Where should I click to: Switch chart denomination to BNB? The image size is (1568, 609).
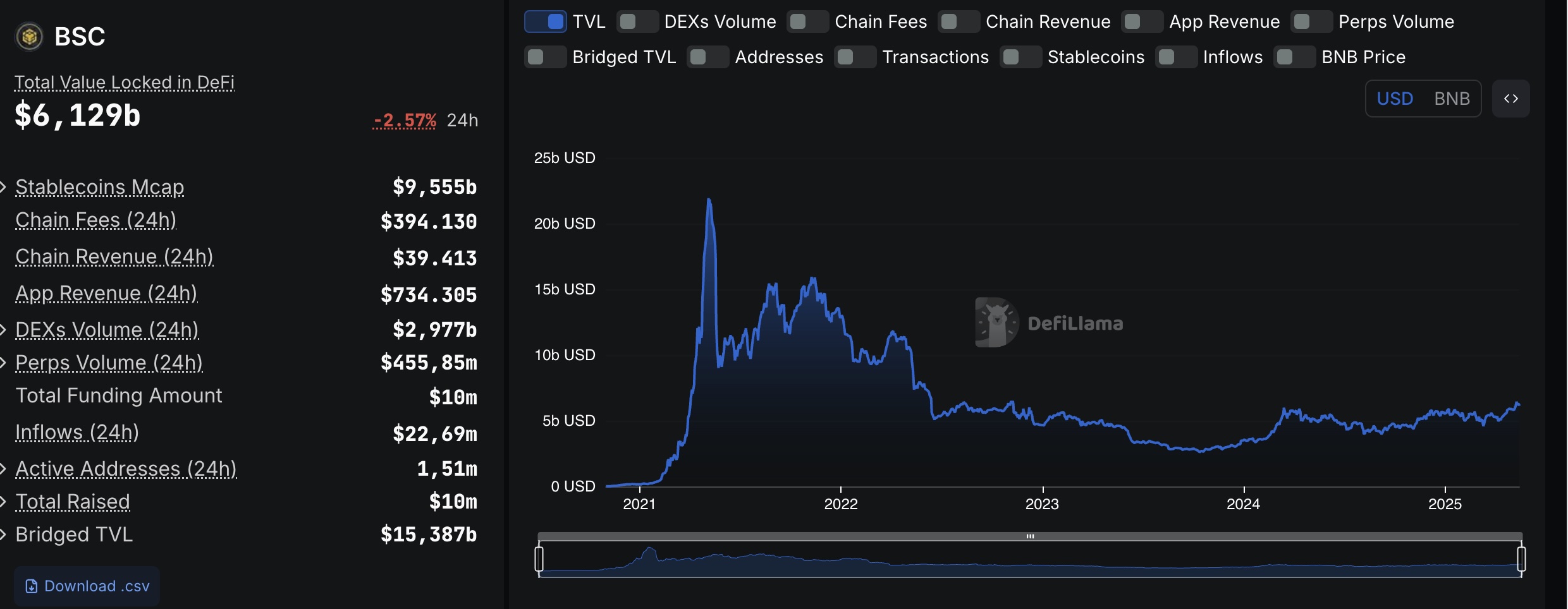(1452, 99)
